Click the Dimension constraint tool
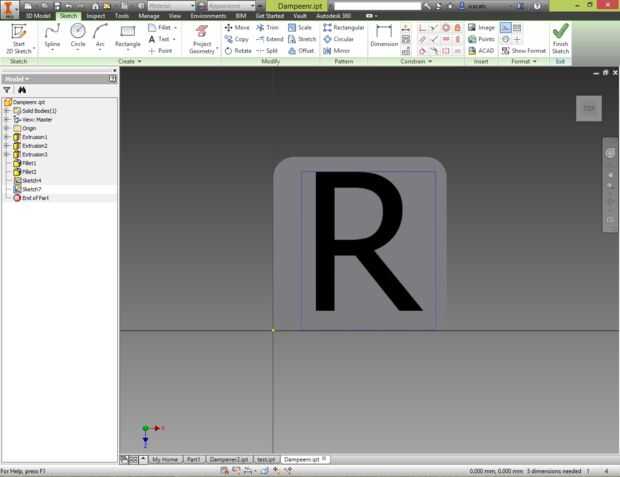 (384, 35)
